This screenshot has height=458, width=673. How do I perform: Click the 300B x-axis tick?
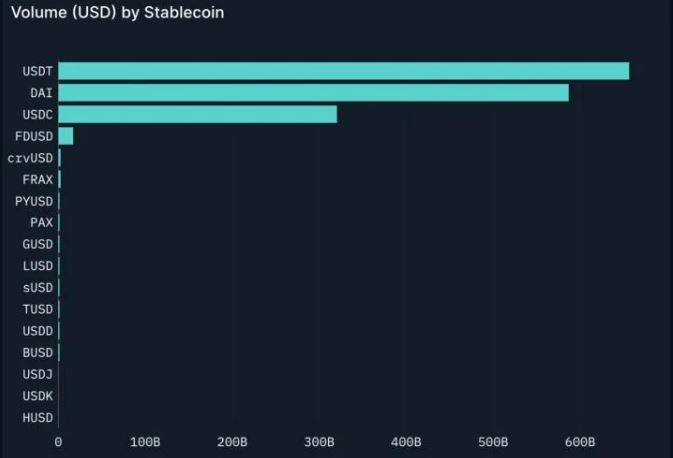pos(319,442)
